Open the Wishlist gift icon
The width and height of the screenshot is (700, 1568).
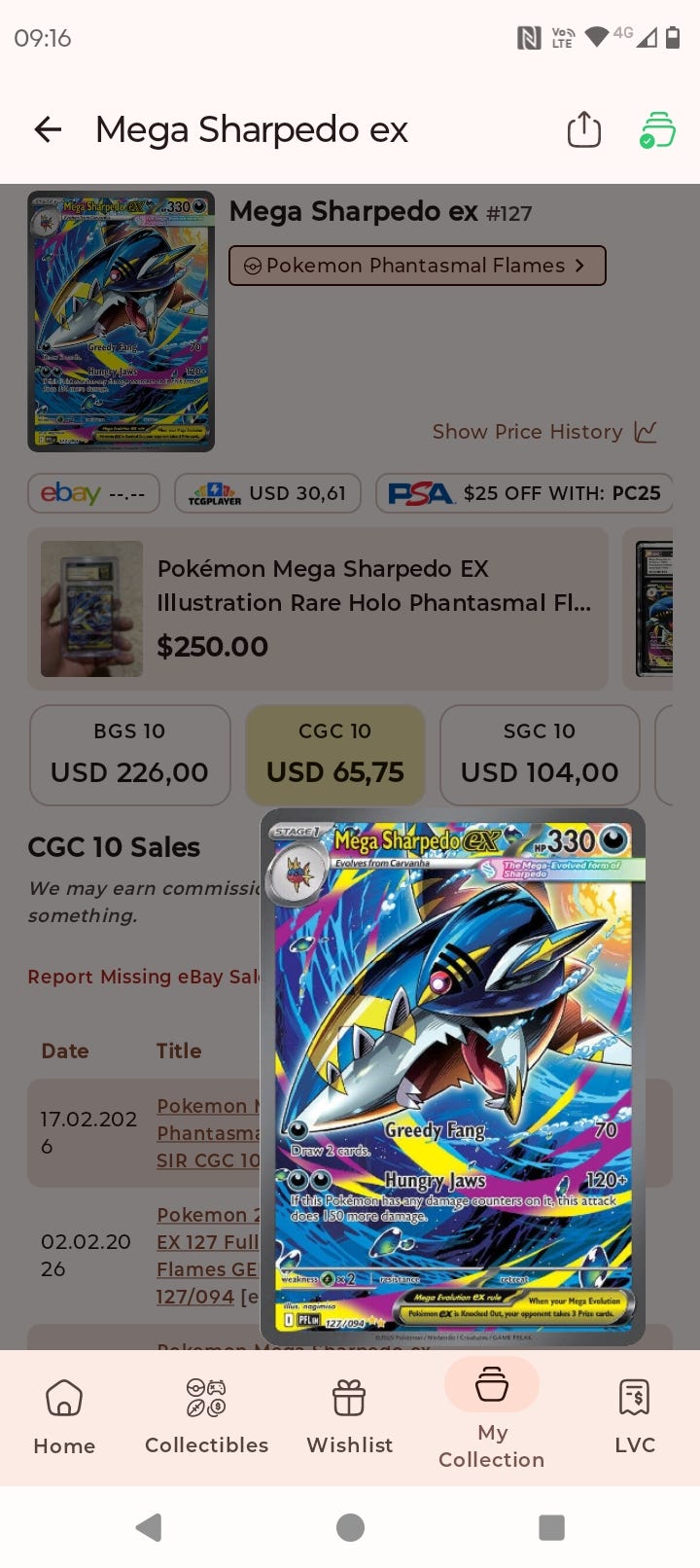[349, 1399]
